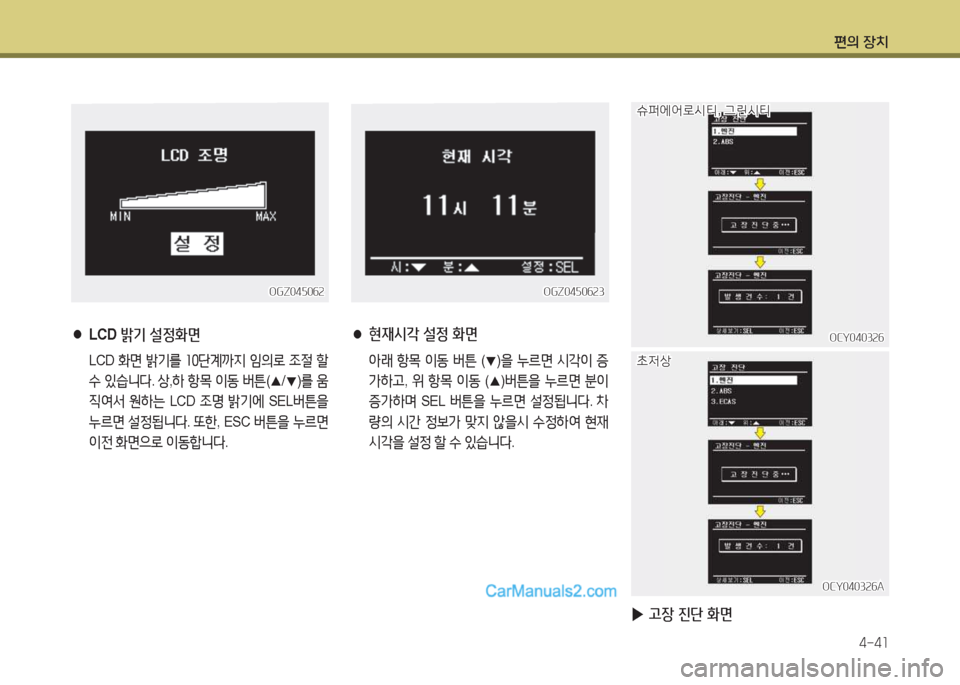Click yellow arrow above 초저상 '발생건수' screen
Screen dimensions: 960x685
[x=760, y=511]
